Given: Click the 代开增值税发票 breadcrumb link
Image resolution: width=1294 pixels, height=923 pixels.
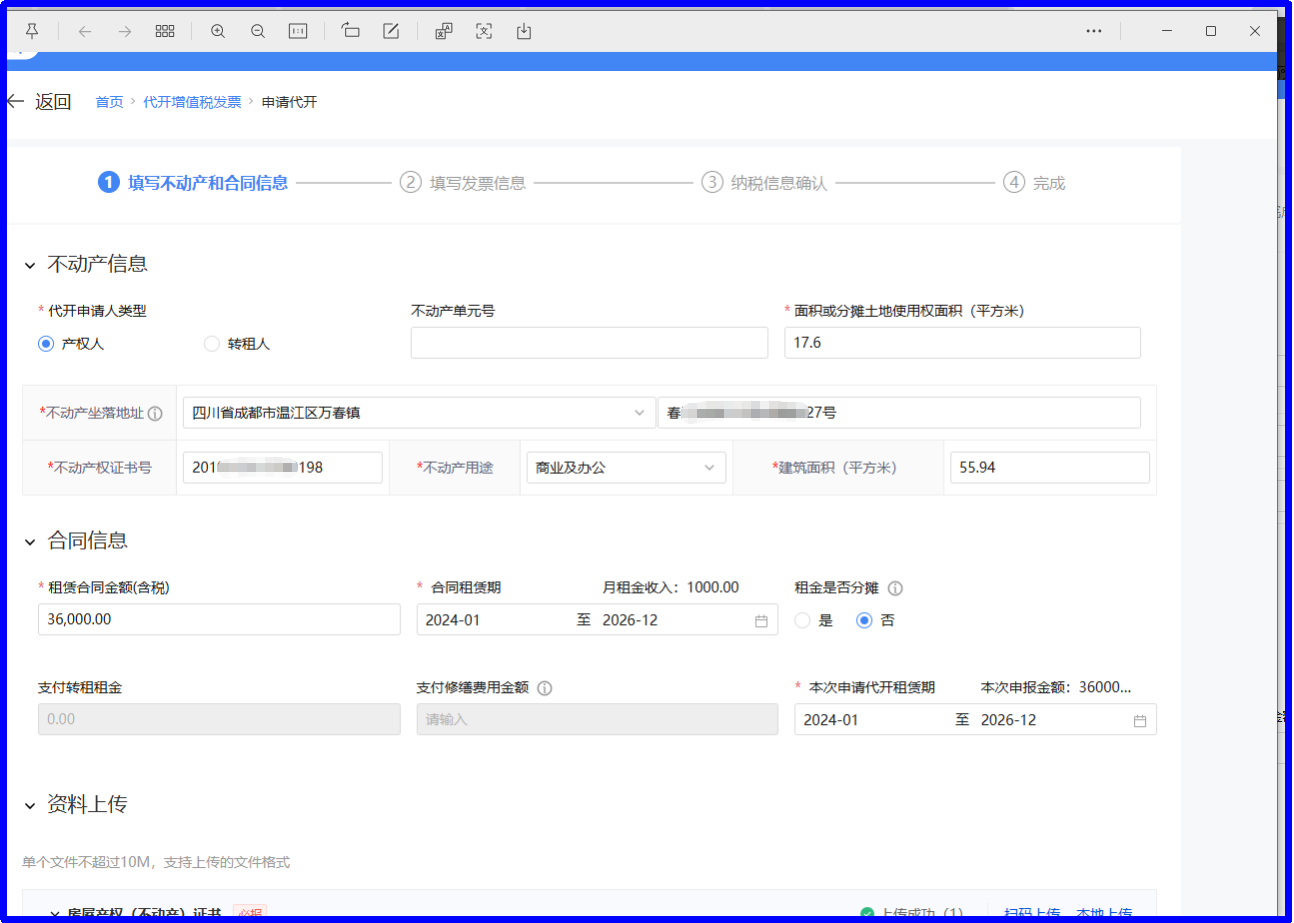Looking at the screenshot, I should 192,102.
